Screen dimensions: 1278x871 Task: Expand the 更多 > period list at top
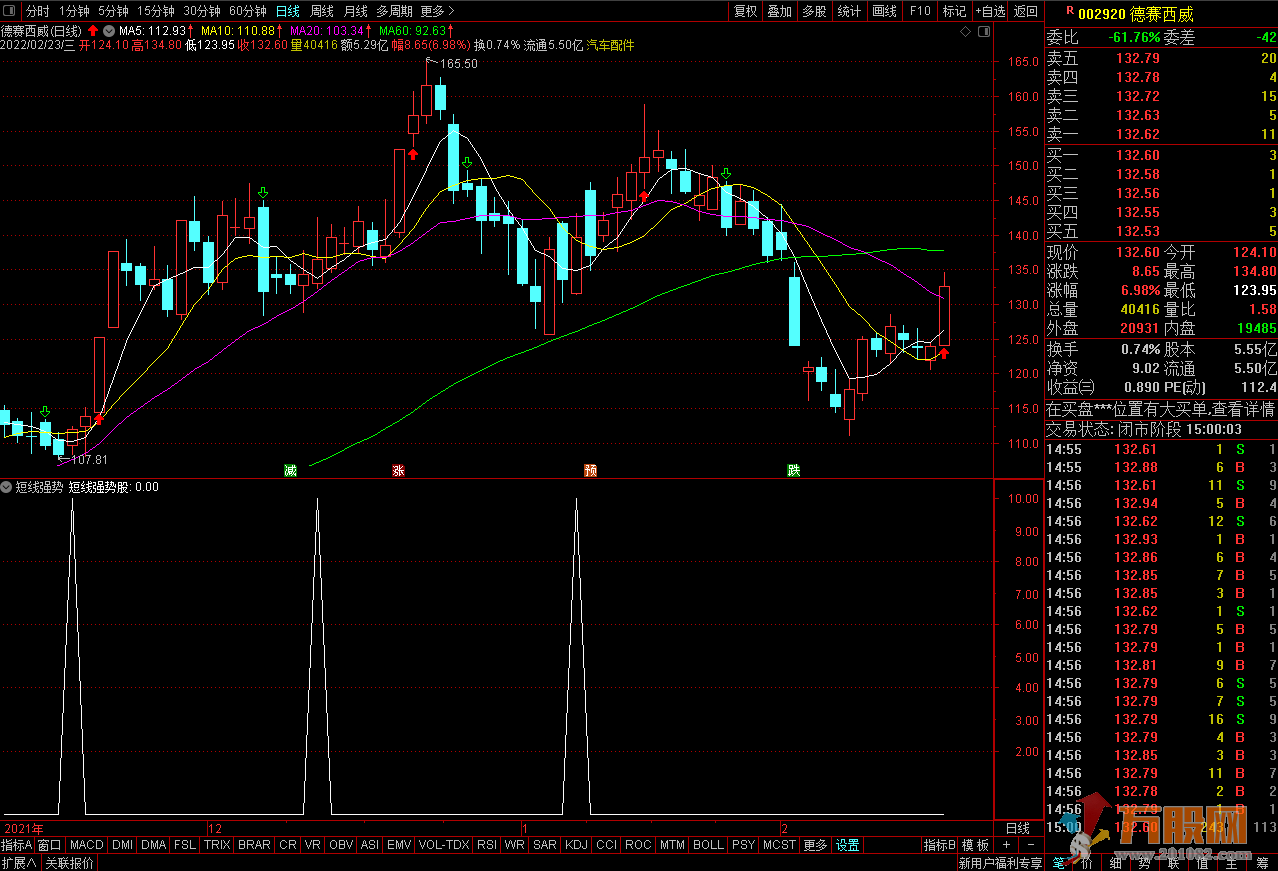(437, 11)
